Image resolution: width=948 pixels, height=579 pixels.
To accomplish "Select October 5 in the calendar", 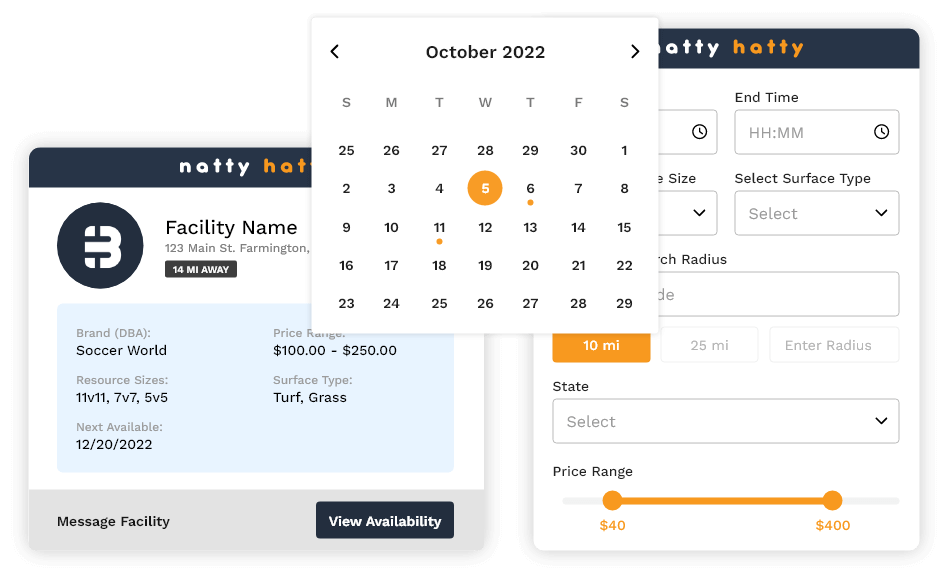I will [x=485, y=188].
